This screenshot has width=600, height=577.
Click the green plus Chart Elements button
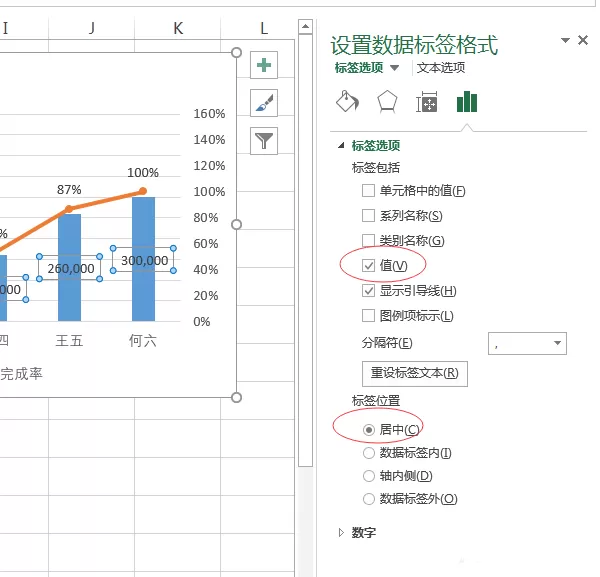(264, 65)
